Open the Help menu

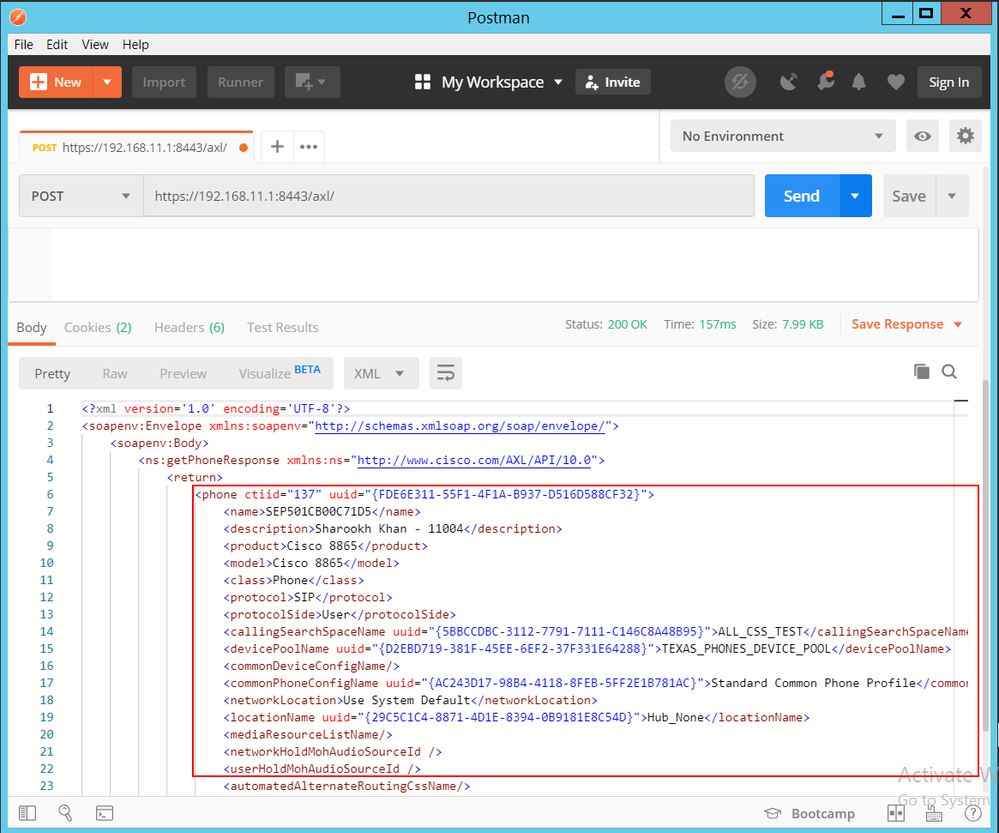(135, 45)
